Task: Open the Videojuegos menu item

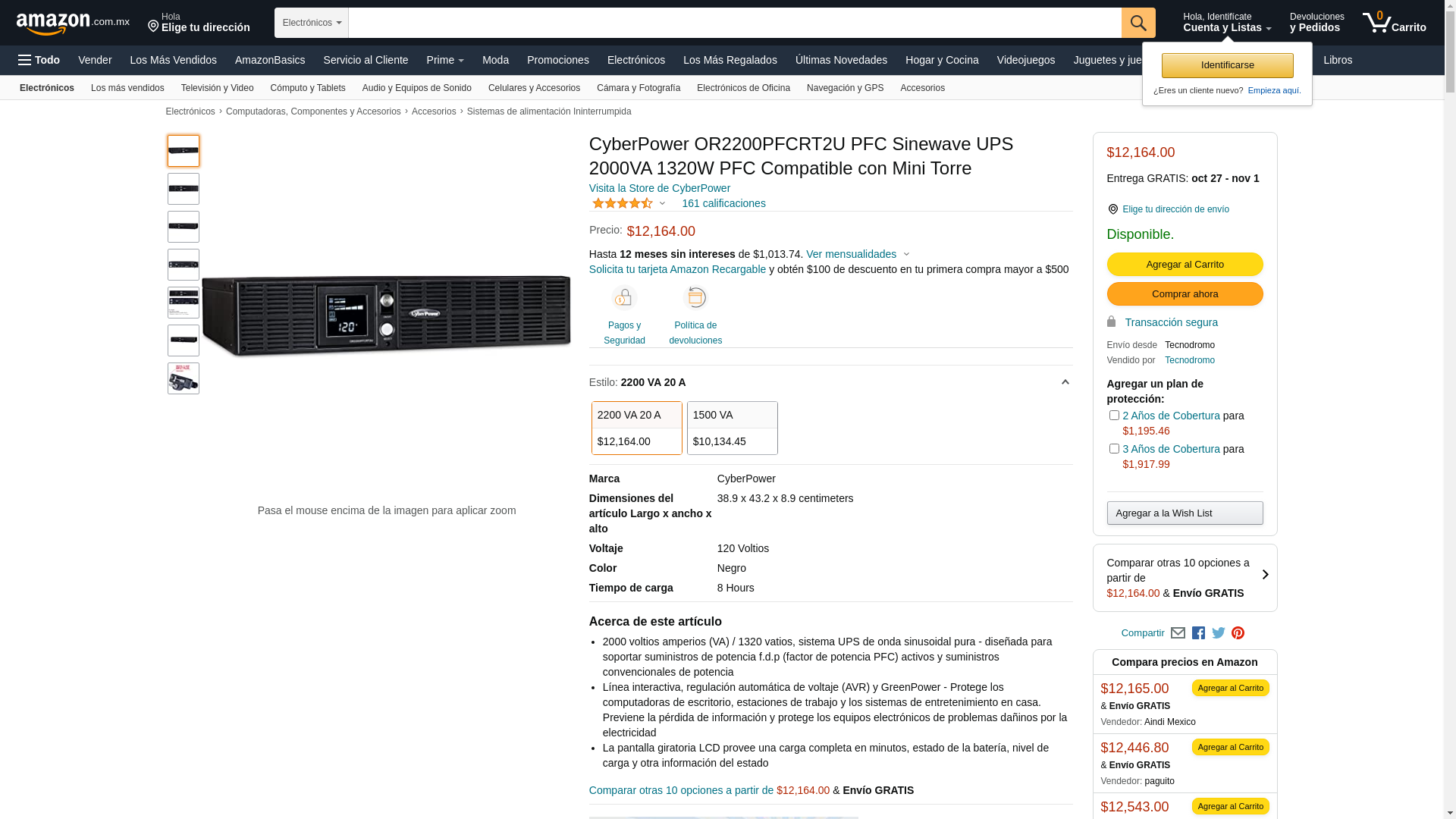Action: [x=1025, y=60]
